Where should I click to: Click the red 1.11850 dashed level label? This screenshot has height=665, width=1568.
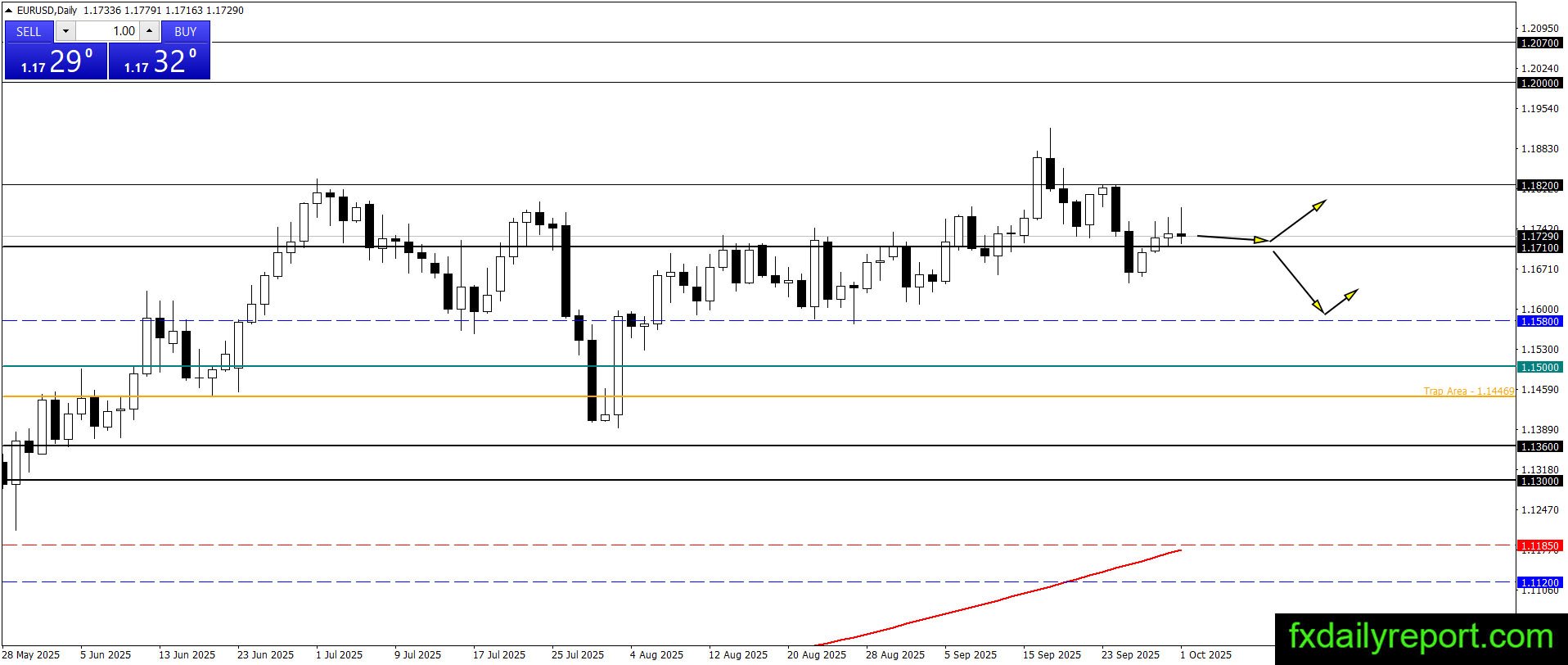click(1539, 545)
